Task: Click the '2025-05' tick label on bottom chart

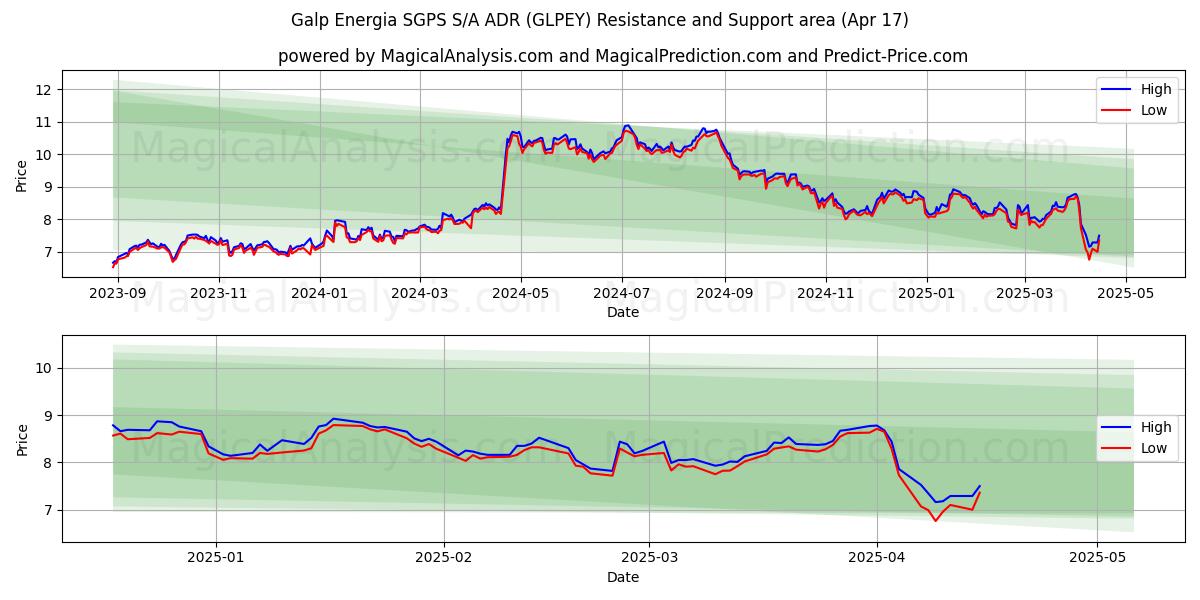Action: (1098, 558)
